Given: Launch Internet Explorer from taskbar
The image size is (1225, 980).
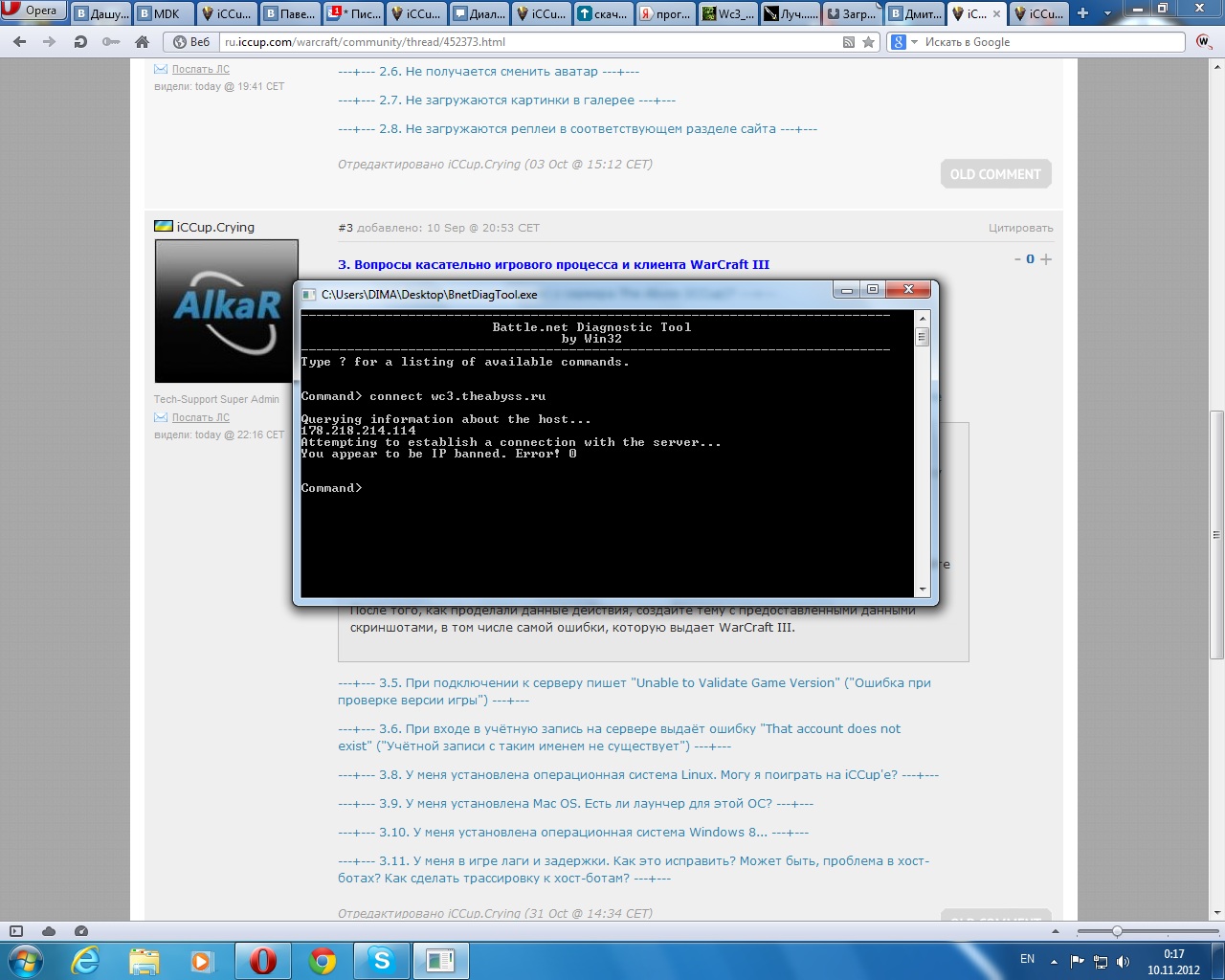Looking at the screenshot, I should tap(86, 961).
